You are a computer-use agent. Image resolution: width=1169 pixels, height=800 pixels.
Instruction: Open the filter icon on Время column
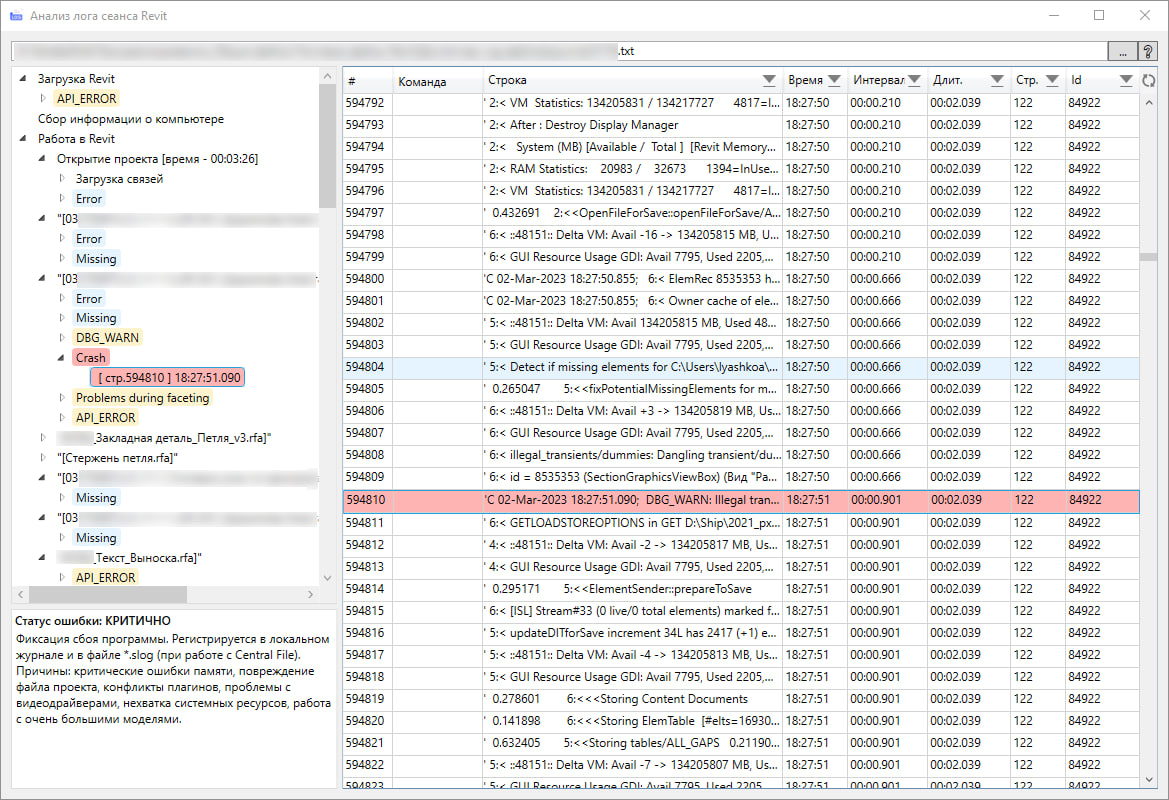click(833, 81)
